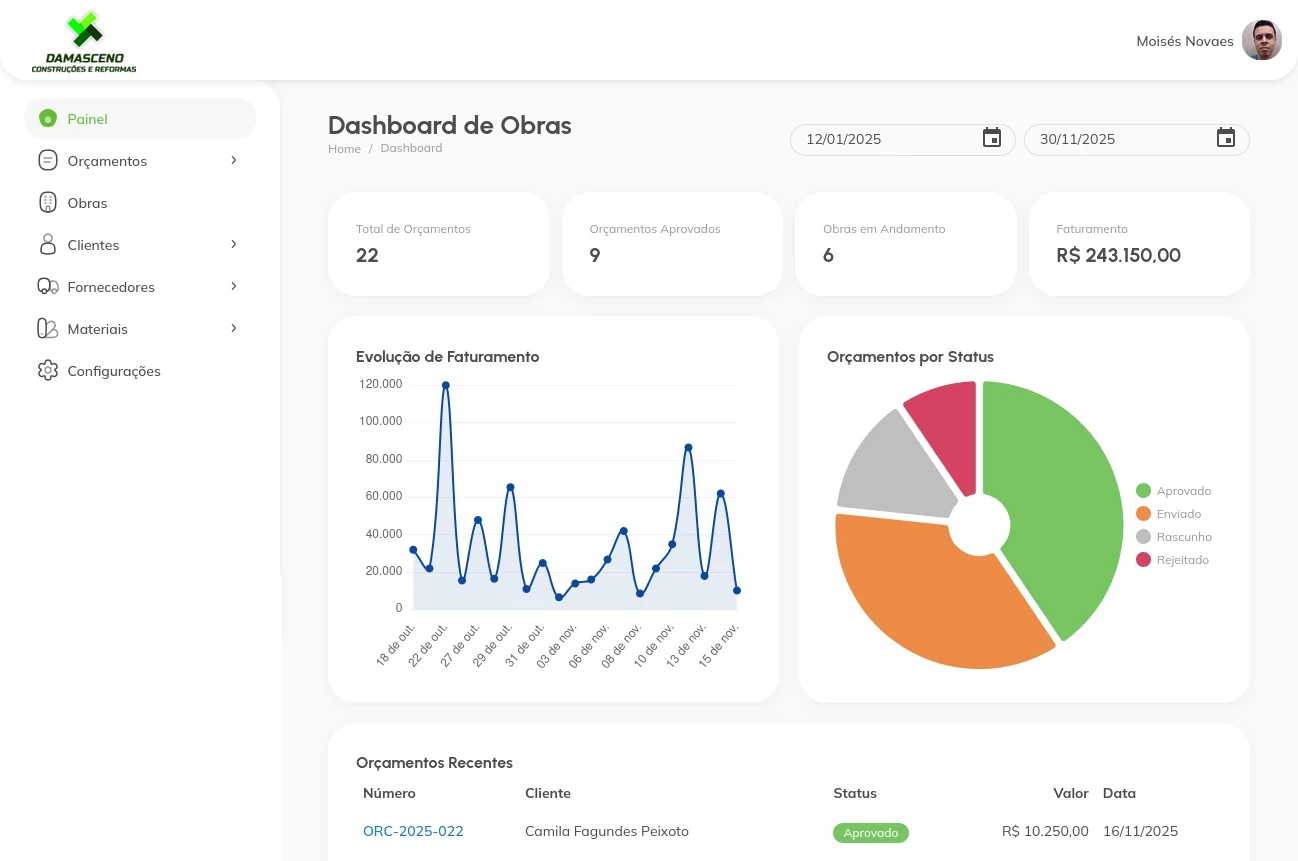
Task: Open calendar picker for start date 12/01/2025
Action: 991,139
